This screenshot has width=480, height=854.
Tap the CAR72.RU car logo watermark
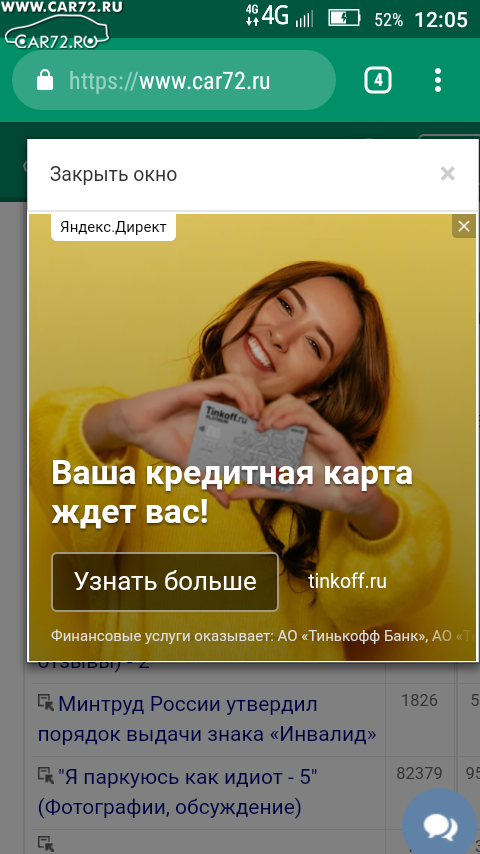pyautogui.click(x=57, y=27)
